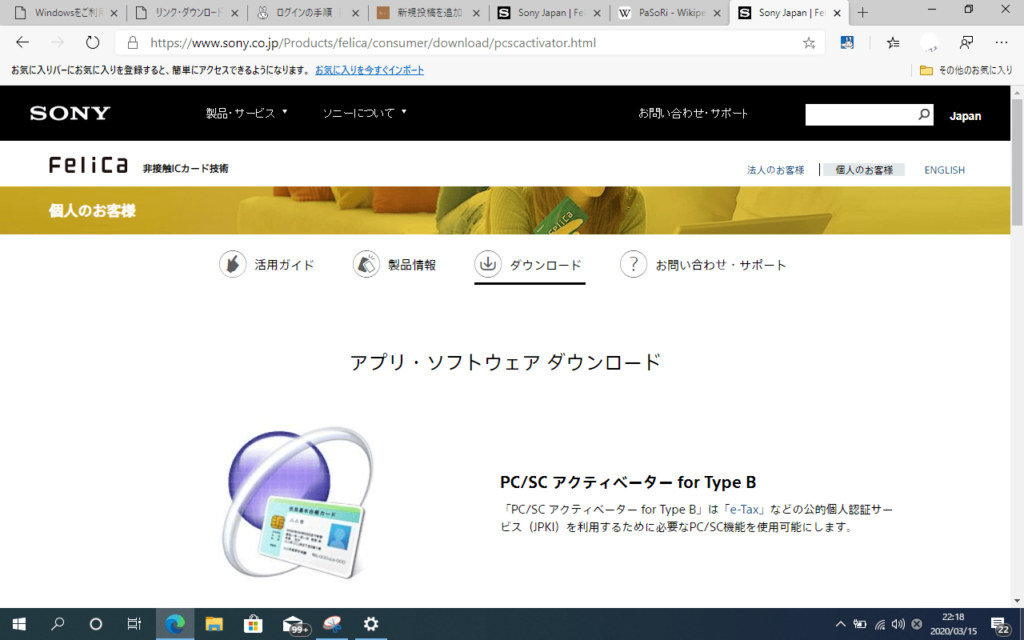
Task: Open Windows taskbar search
Action: tap(57, 624)
